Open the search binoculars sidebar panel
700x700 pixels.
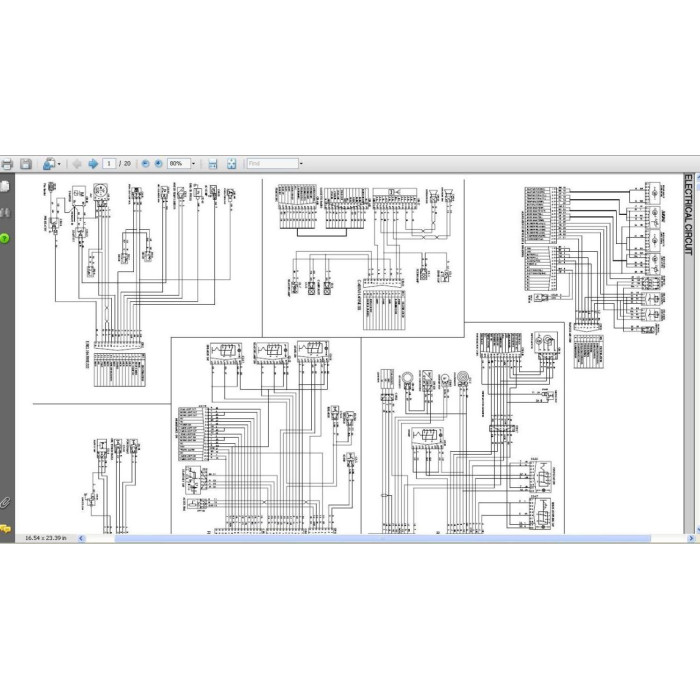5,213
